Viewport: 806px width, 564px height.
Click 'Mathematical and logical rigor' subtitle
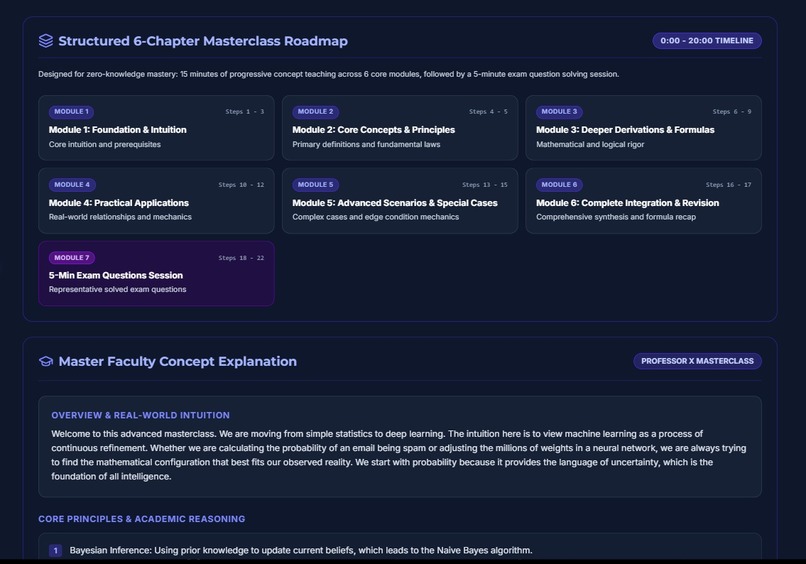[590, 144]
